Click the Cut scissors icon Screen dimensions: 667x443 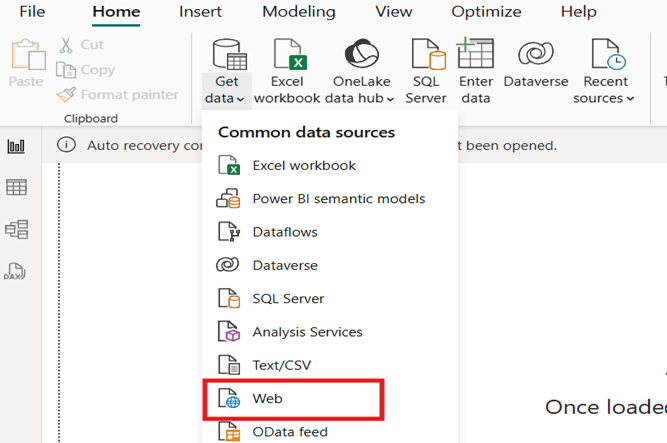click(66, 45)
